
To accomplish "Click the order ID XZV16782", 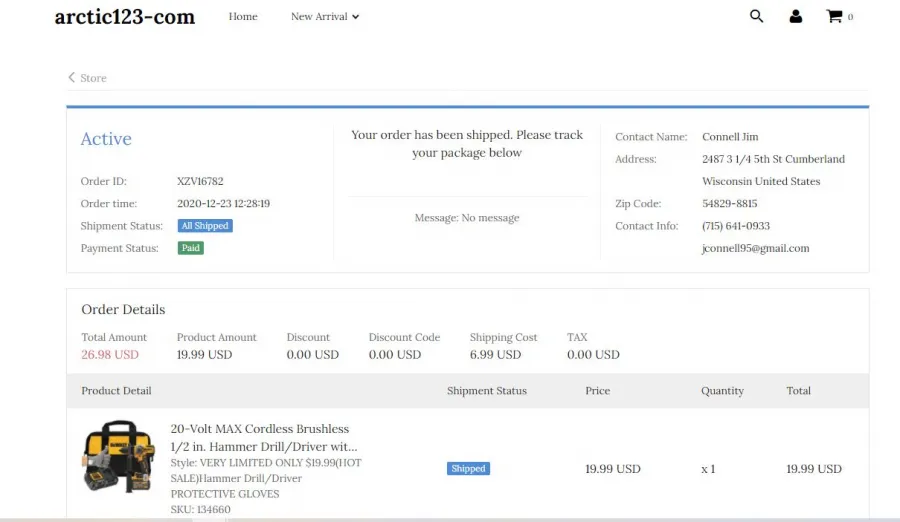I will point(200,181).
